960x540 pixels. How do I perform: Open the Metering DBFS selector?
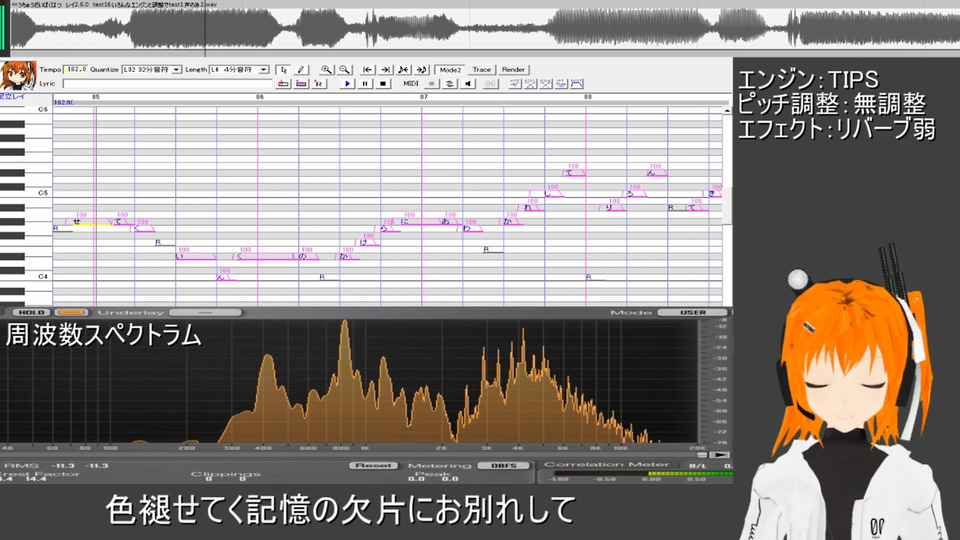[503, 465]
